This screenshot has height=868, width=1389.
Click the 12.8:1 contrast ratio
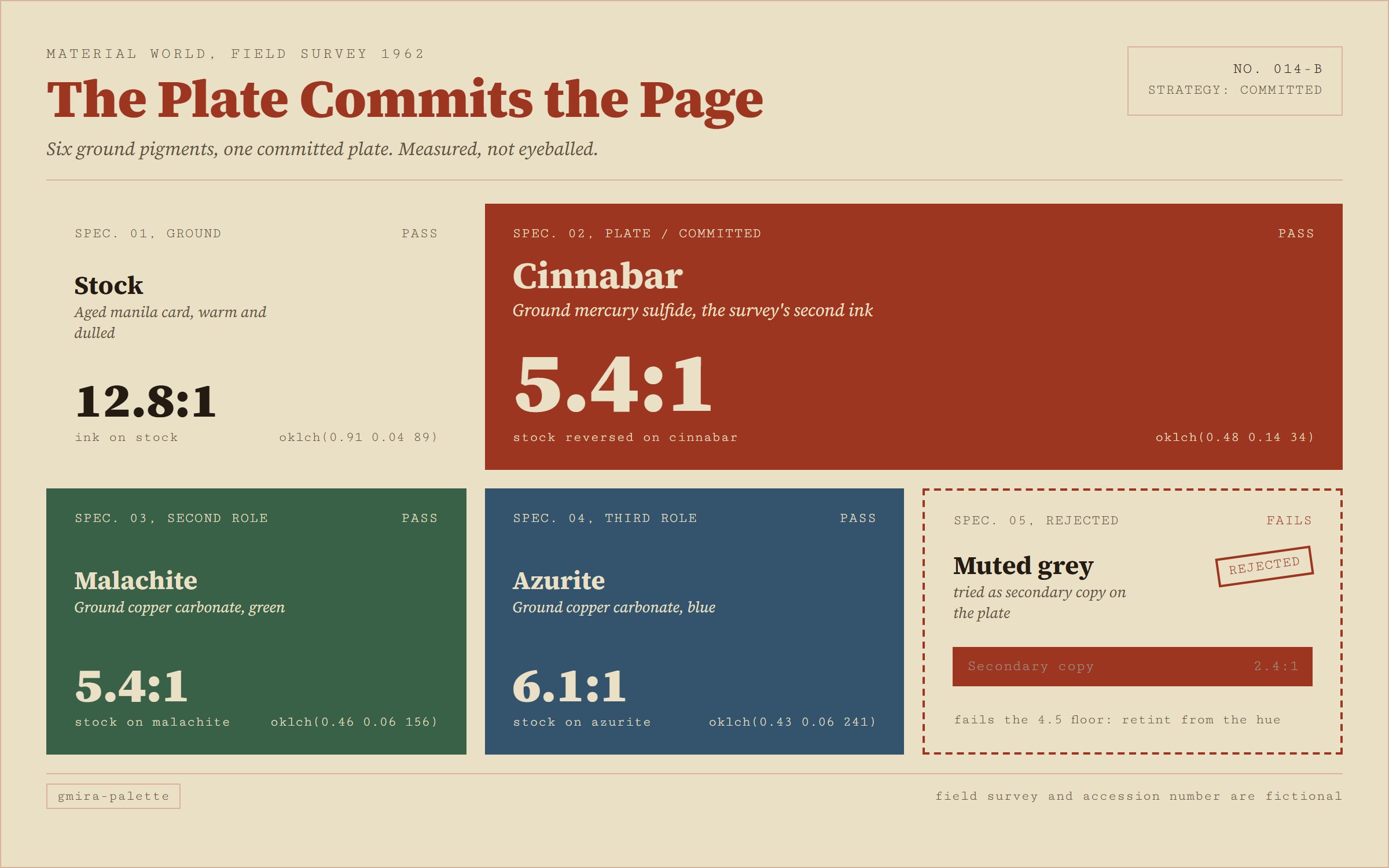[145, 401]
